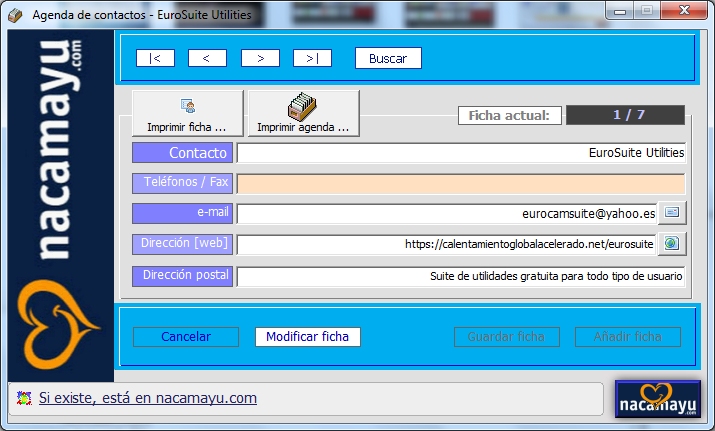The image size is (715, 431).
Task: Click the Teléfonos / Fax input field
Action: pyautogui.click(x=461, y=183)
